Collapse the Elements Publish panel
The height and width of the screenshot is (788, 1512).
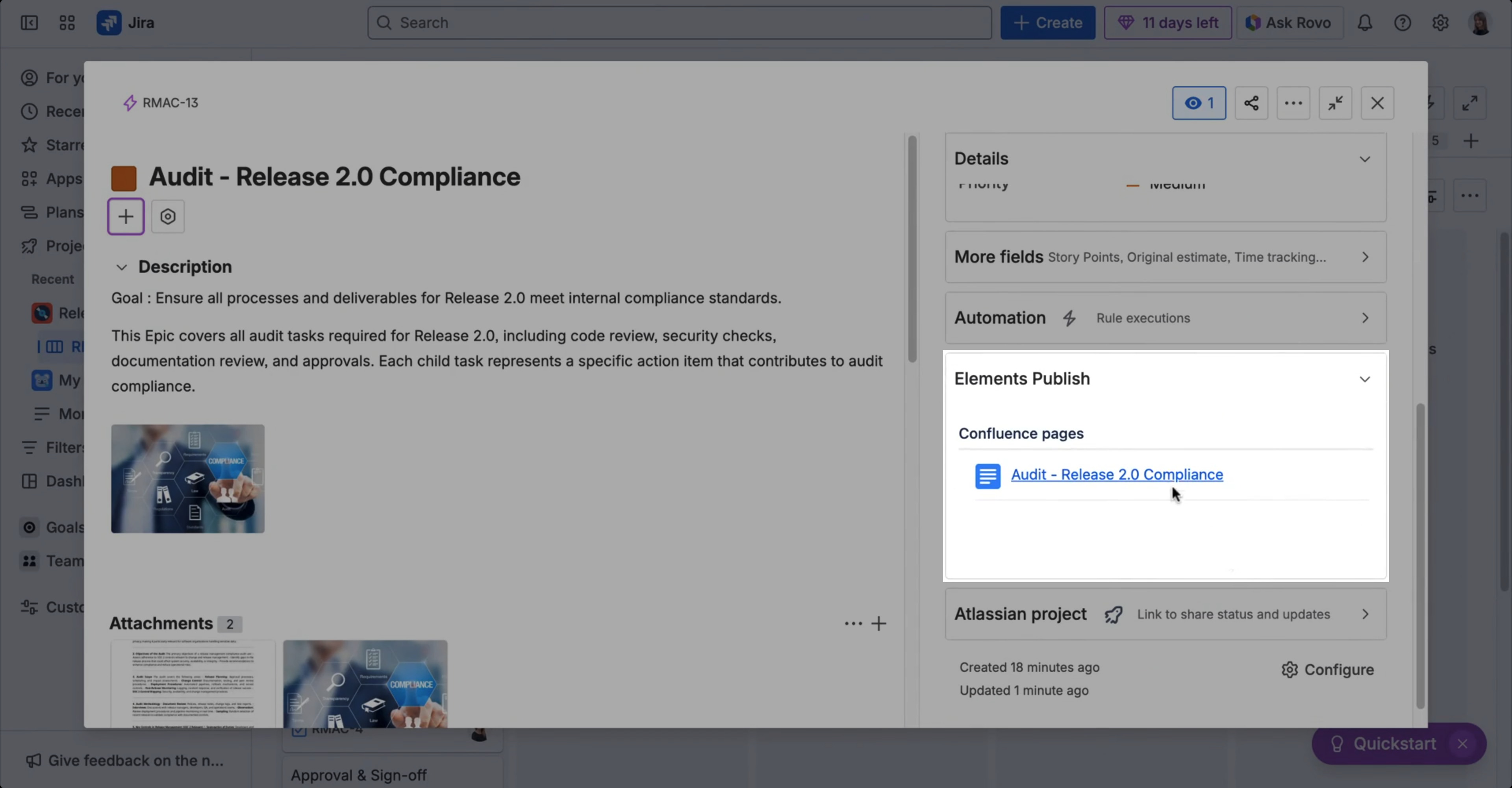pyautogui.click(x=1365, y=379)
